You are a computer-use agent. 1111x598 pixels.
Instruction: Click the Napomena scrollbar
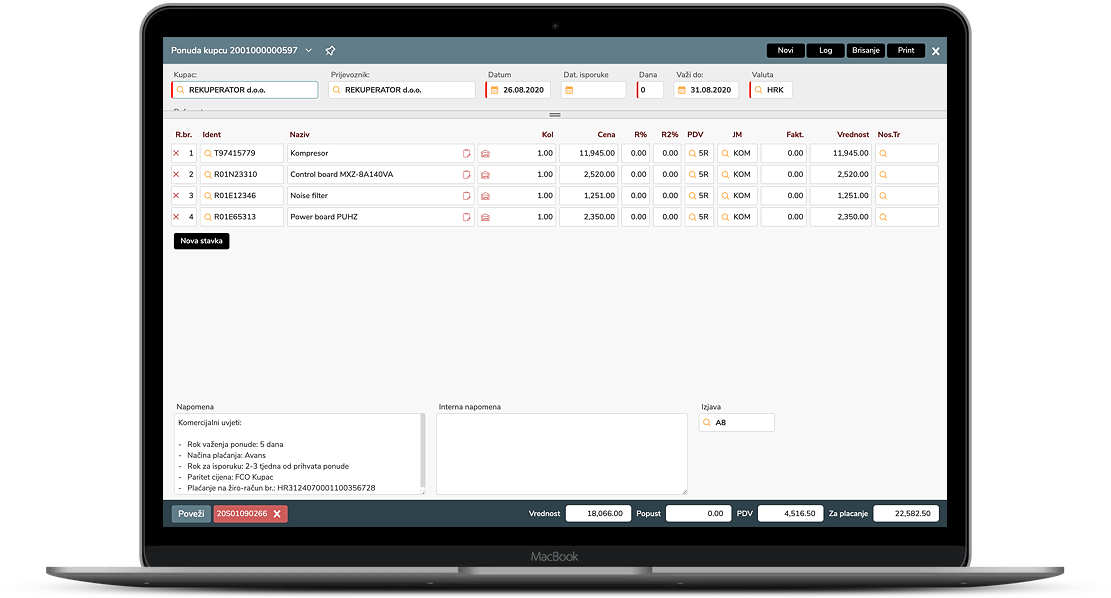(x=423, y=452)
